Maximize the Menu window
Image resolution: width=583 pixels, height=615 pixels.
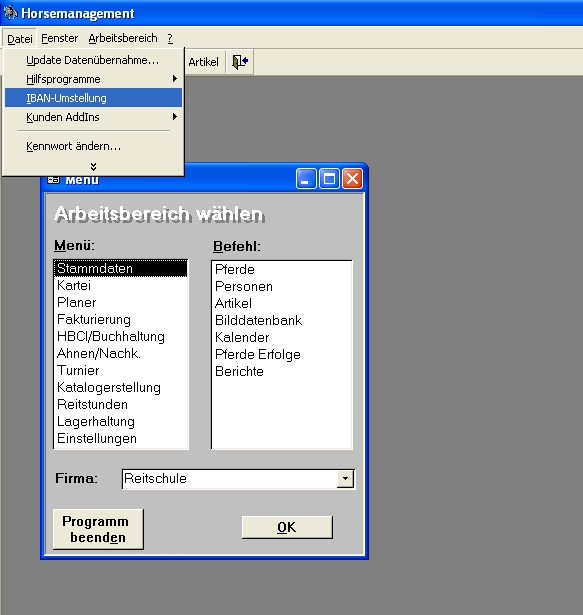point(330,179)
